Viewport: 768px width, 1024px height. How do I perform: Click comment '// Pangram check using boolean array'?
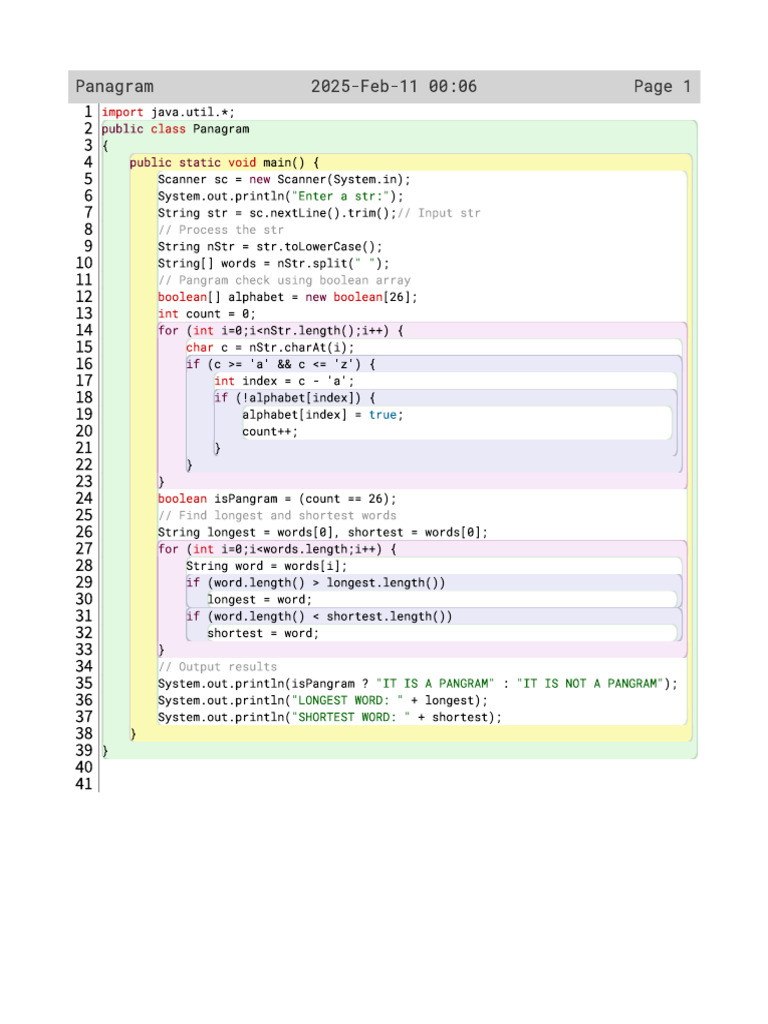point(284,280)
